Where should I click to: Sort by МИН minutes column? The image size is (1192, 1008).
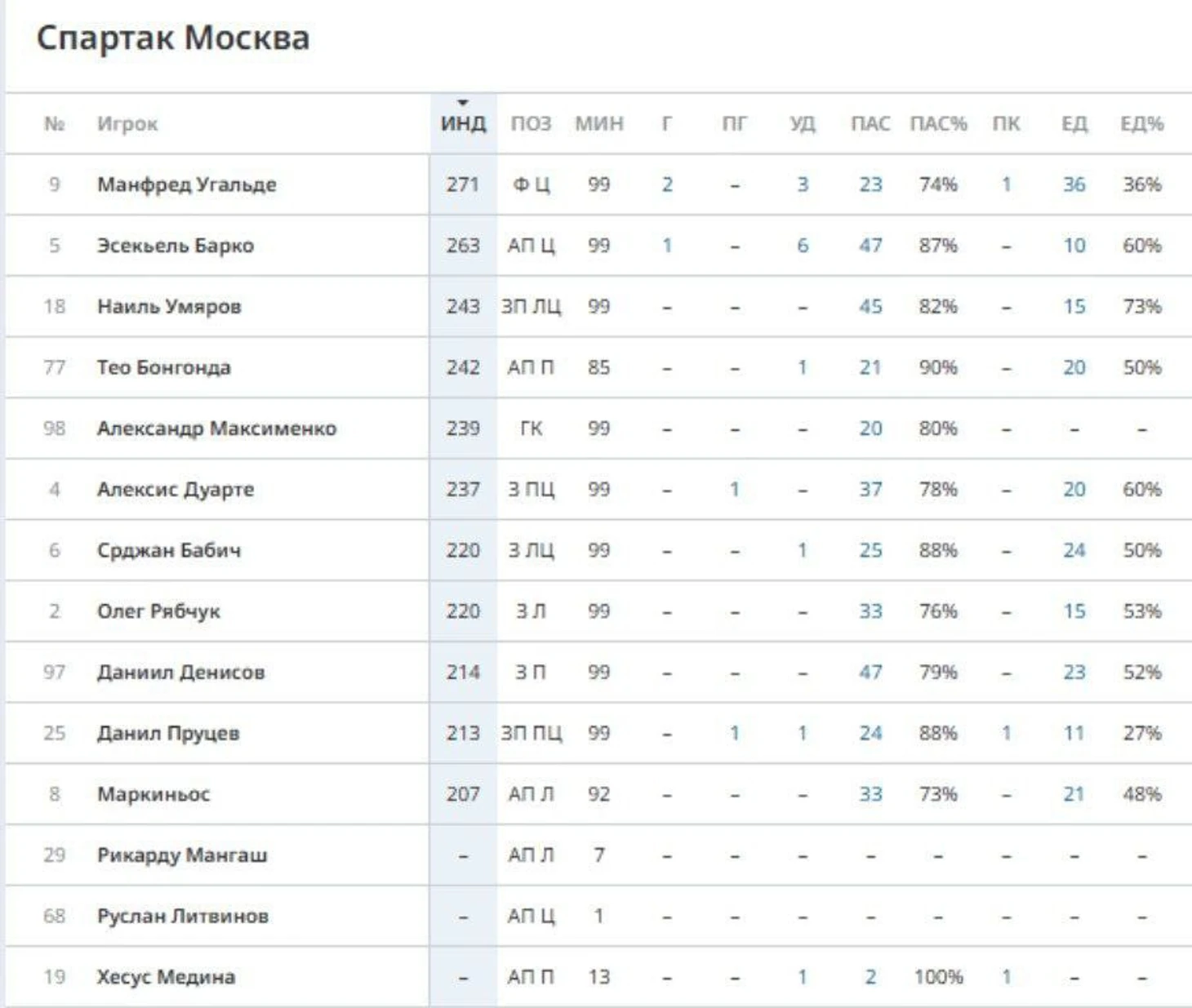(x=598, y=123)
